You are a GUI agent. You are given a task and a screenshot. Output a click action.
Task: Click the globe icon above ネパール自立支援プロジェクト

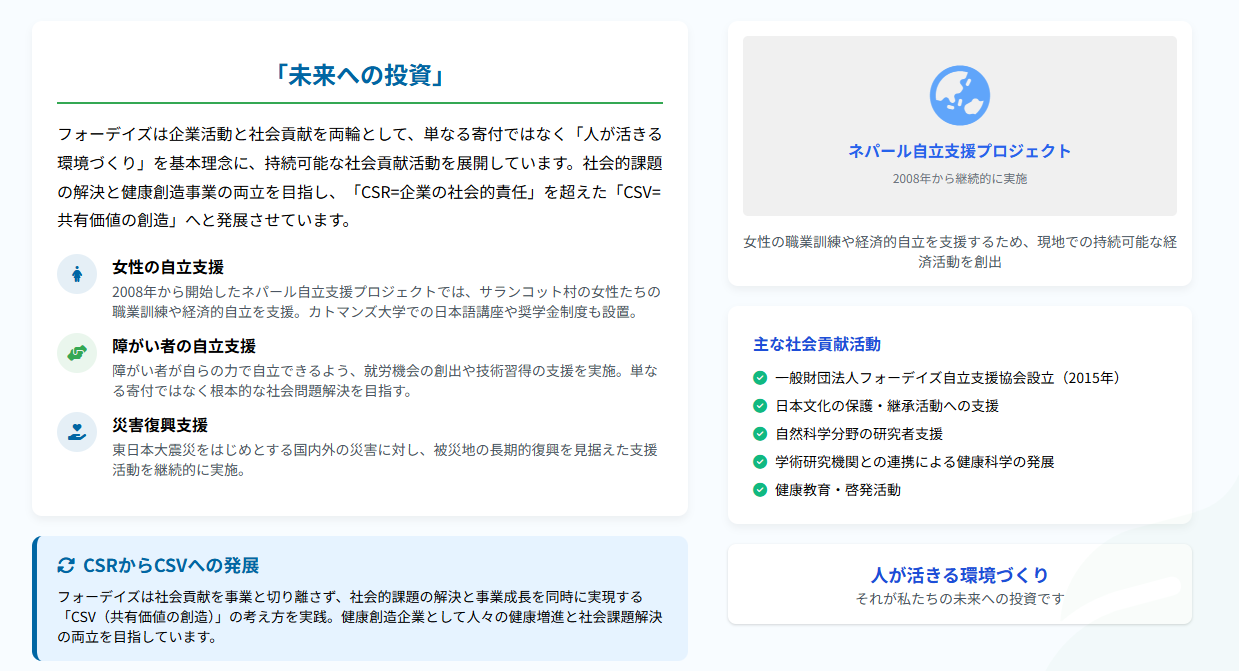click(x=960, y=96)
